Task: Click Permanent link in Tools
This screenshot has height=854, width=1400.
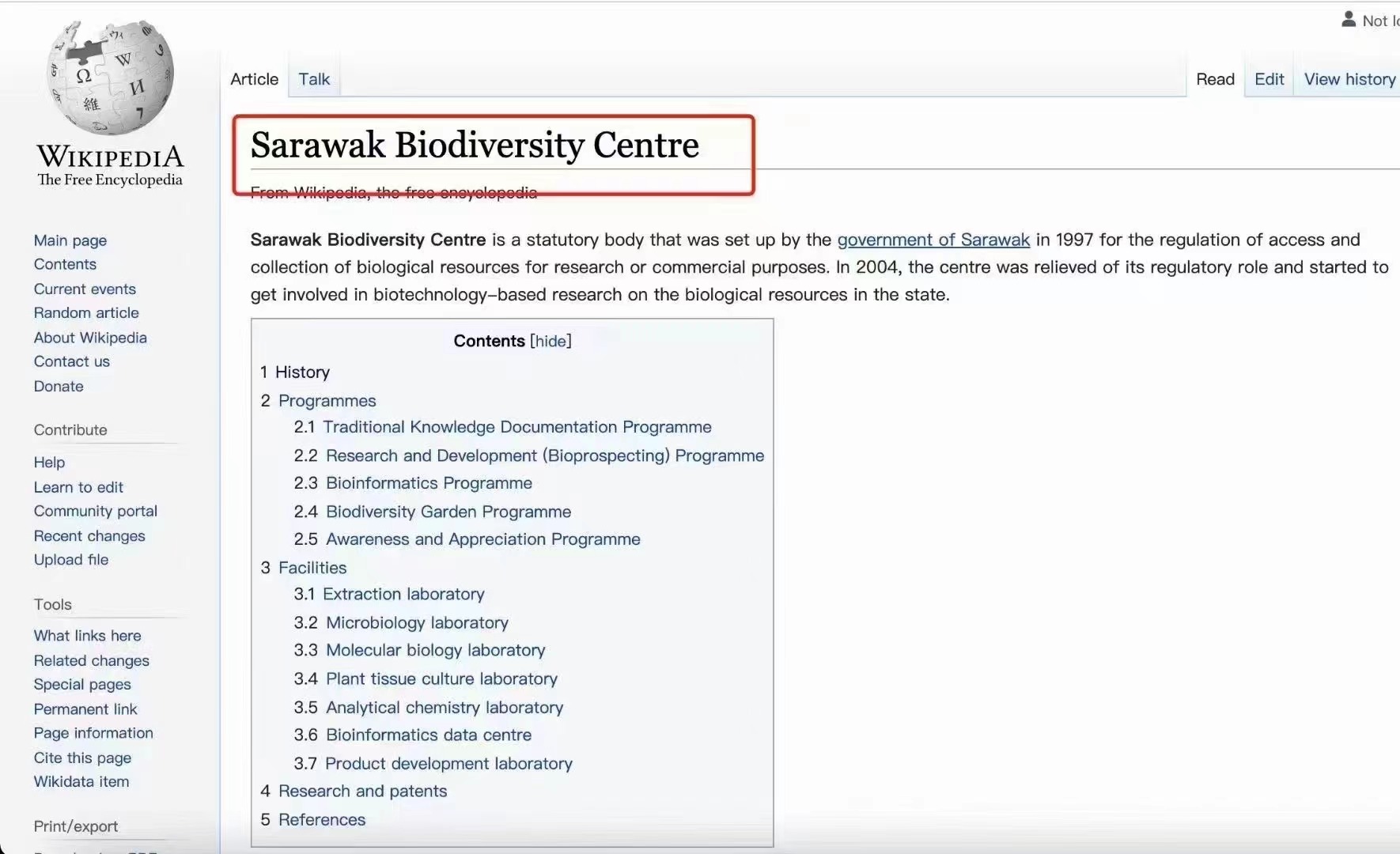Action: click(x=85, y=709)
